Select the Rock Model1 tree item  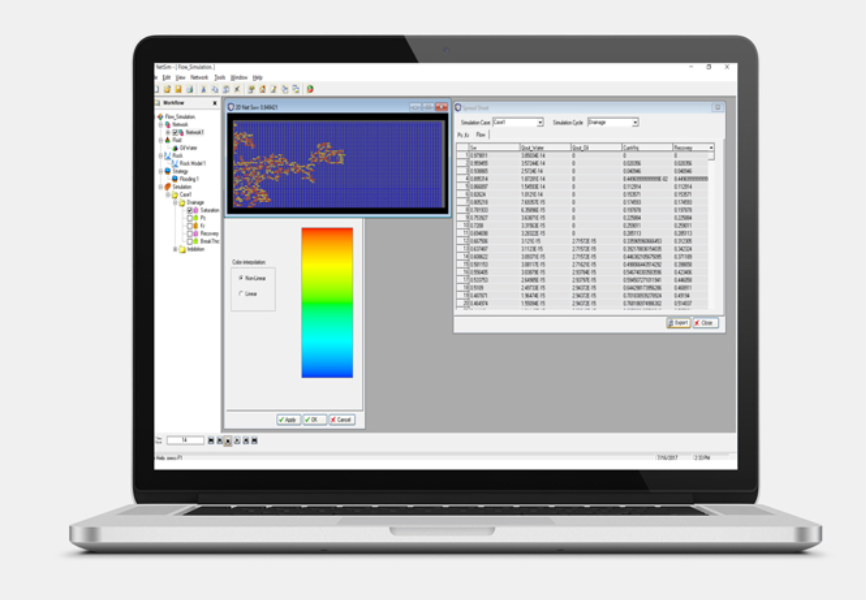(192, 164)
